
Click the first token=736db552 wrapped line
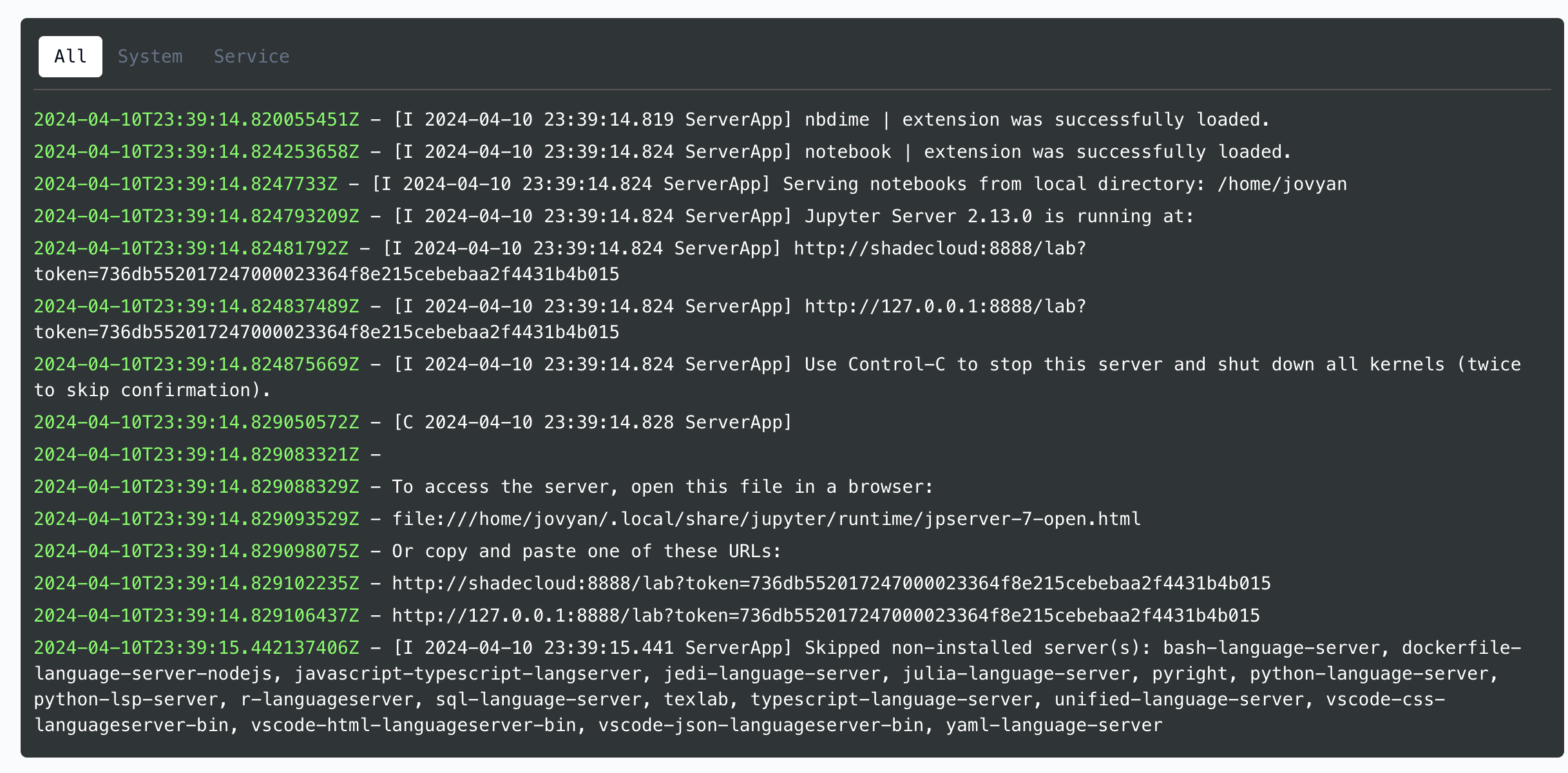(326, 274)
